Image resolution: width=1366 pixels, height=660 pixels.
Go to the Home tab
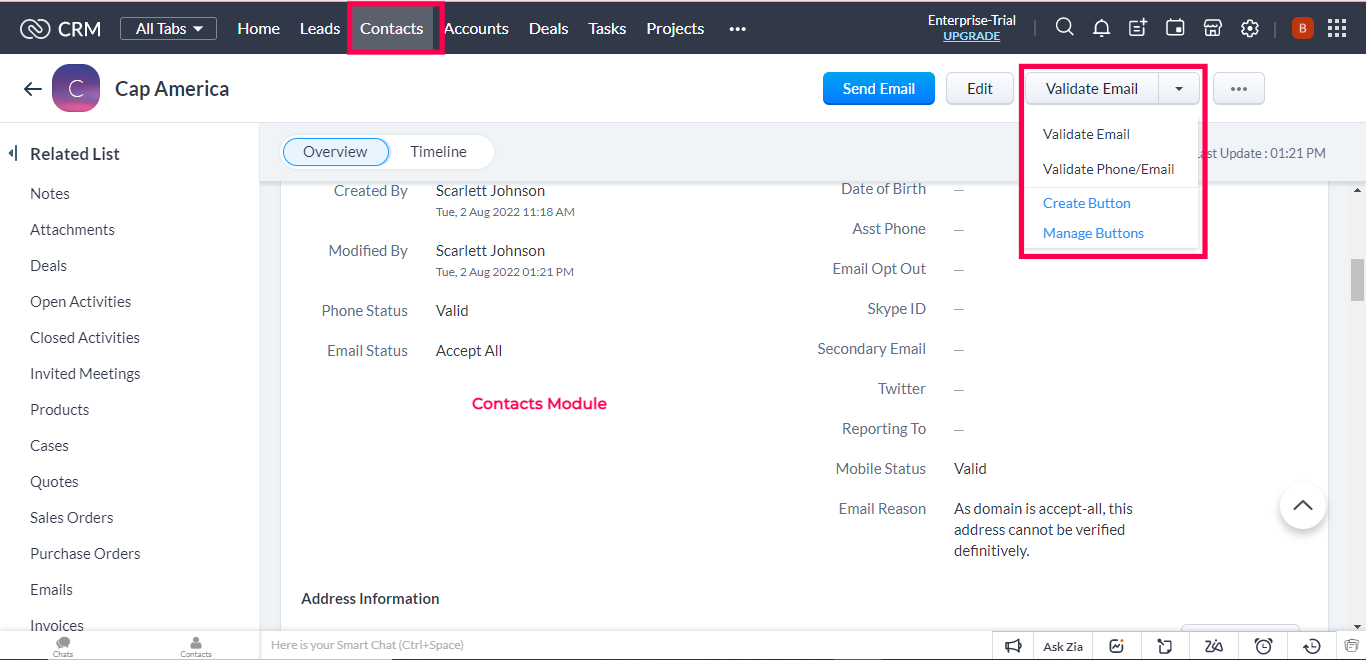(258, 29)
